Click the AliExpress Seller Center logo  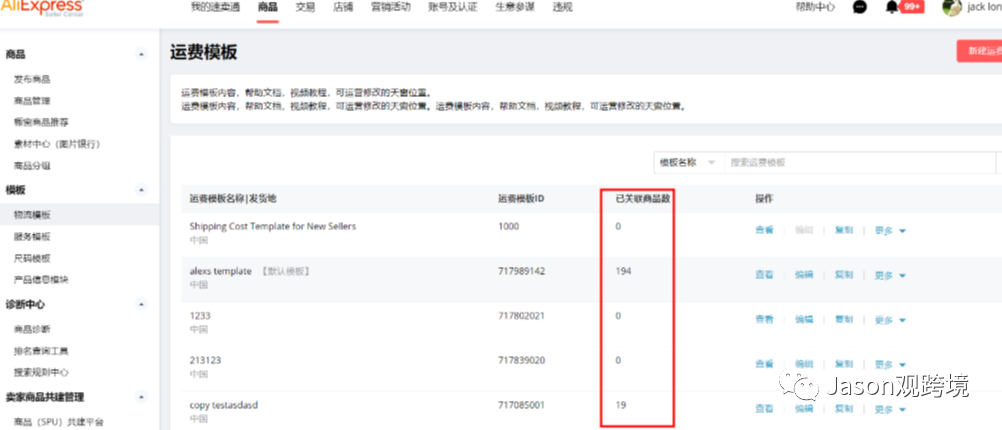pos(41,7)
